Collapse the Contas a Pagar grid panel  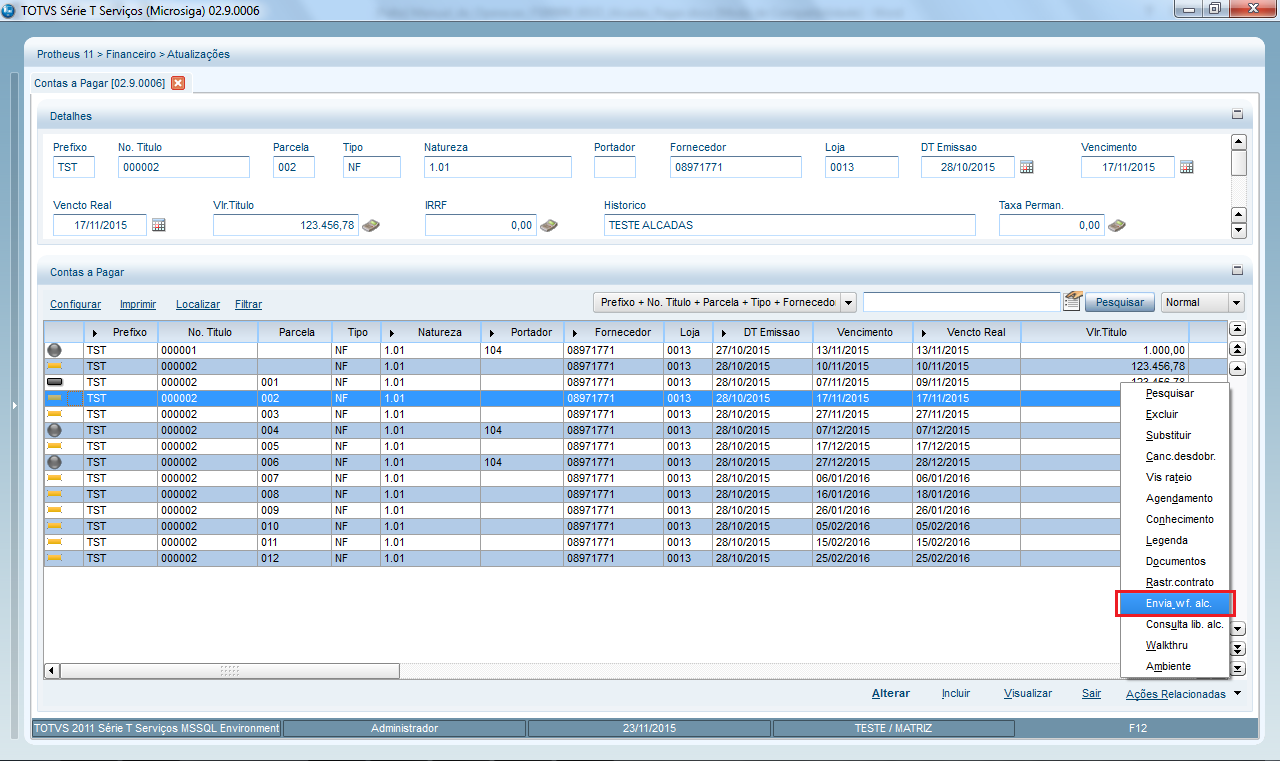point(1237,270)
